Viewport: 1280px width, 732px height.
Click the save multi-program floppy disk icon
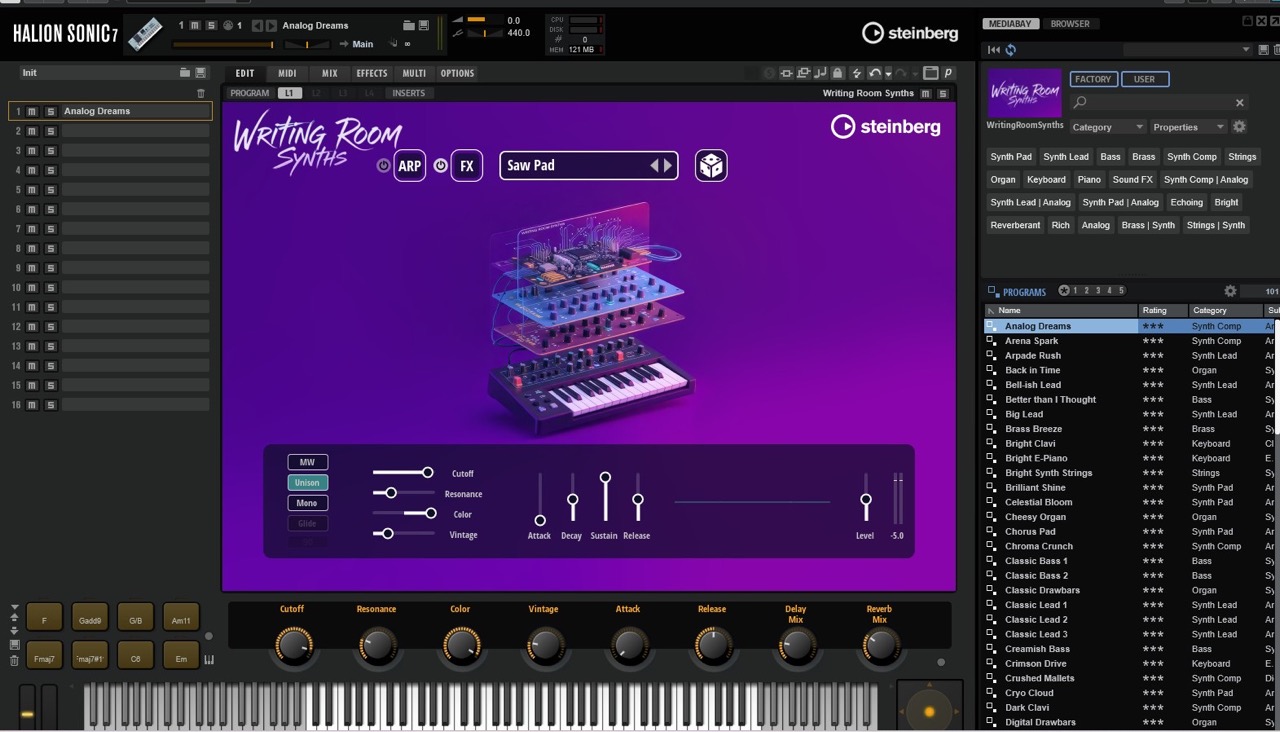point(201,73)
